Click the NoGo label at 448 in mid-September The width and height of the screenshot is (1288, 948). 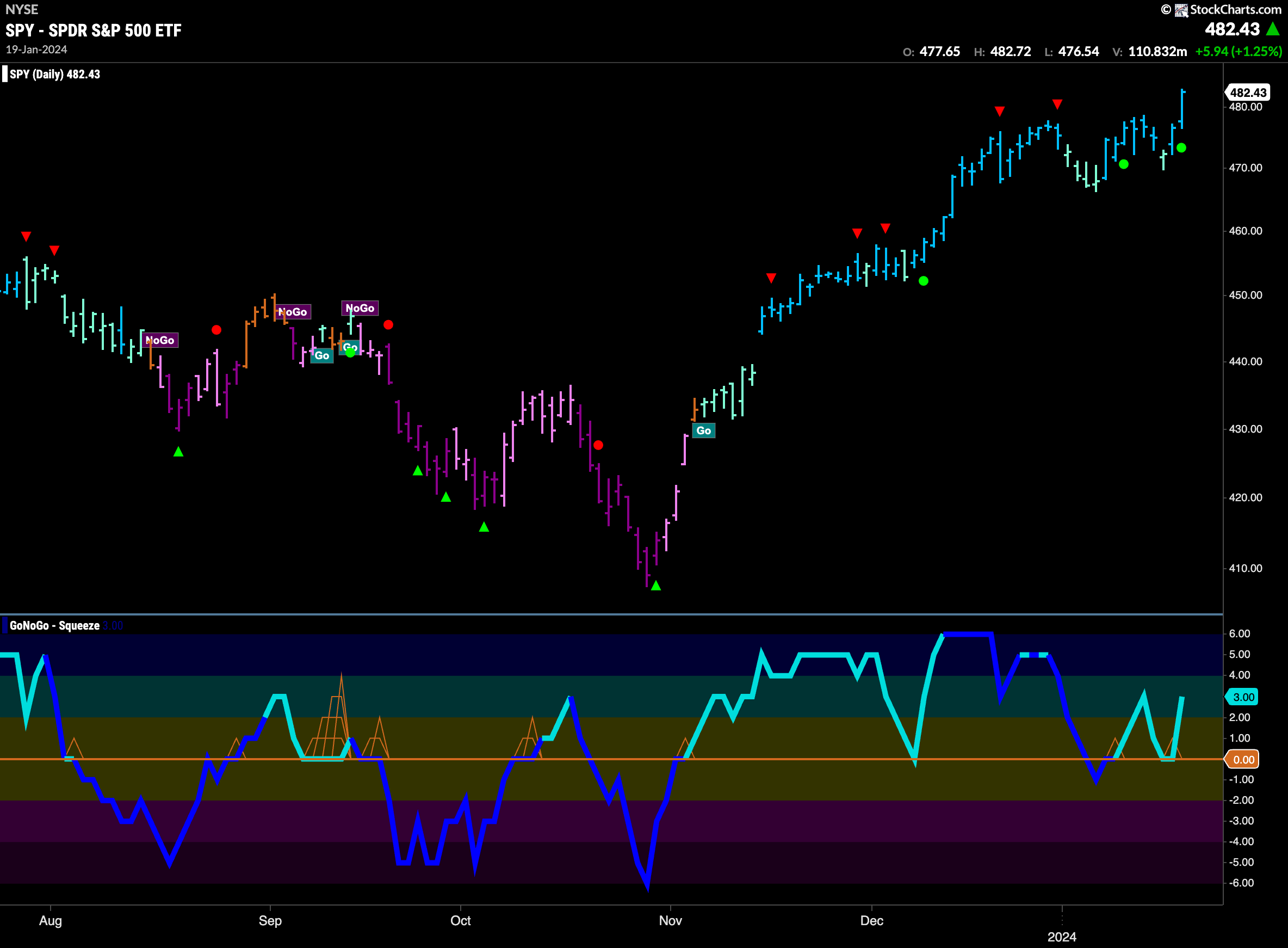(x=360, y=308)
